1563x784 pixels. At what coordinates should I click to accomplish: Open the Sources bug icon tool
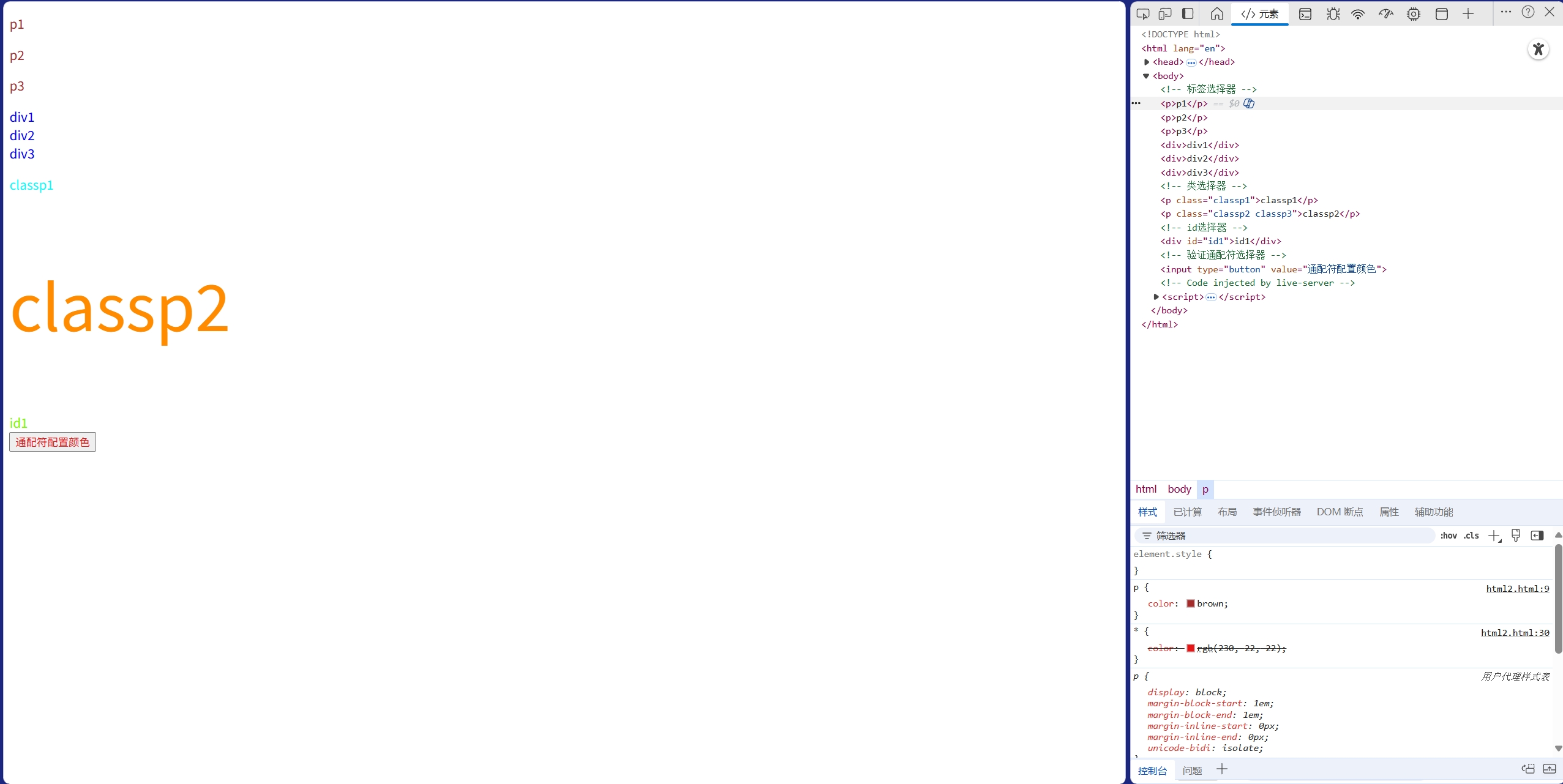1333,13
